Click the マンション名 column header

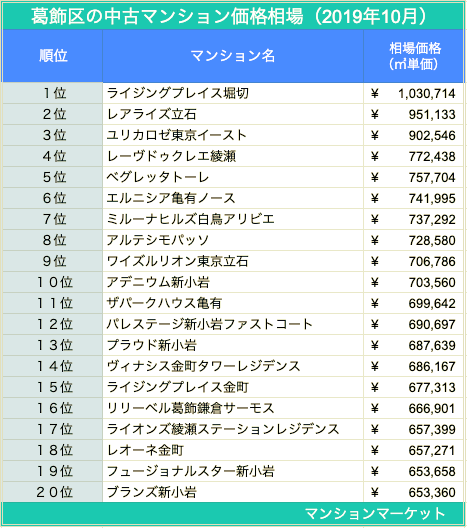pos(233,56)
